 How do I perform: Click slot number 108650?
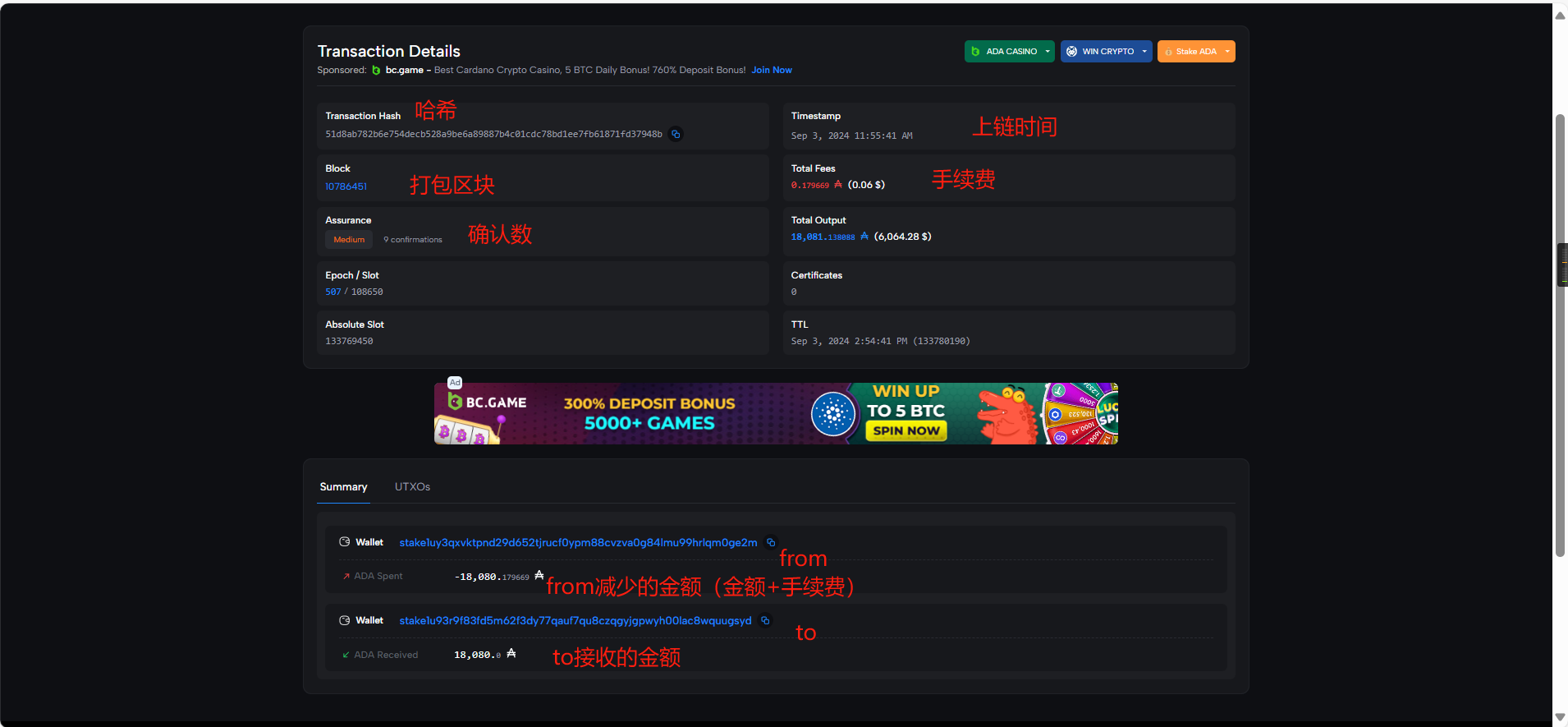coord(367,292)
